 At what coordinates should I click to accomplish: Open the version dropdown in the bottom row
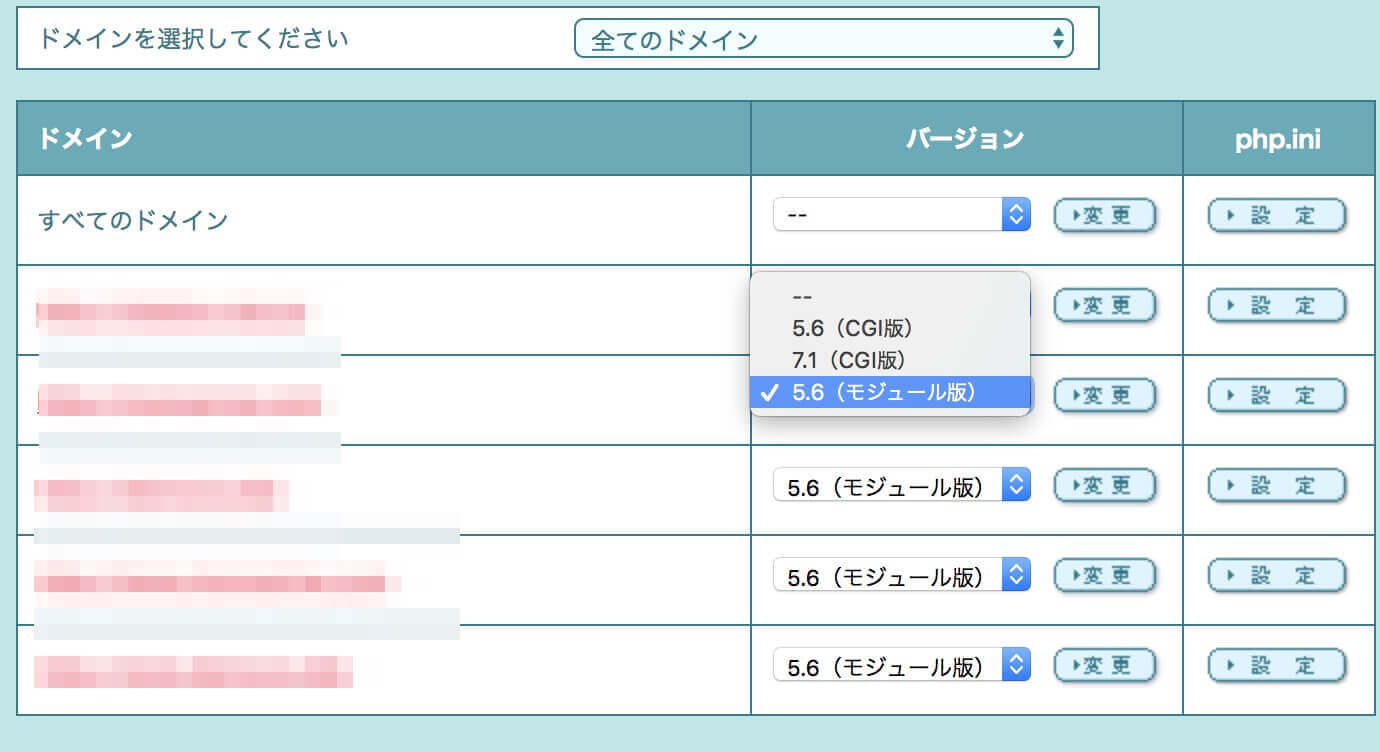click(x=900, y=665)
